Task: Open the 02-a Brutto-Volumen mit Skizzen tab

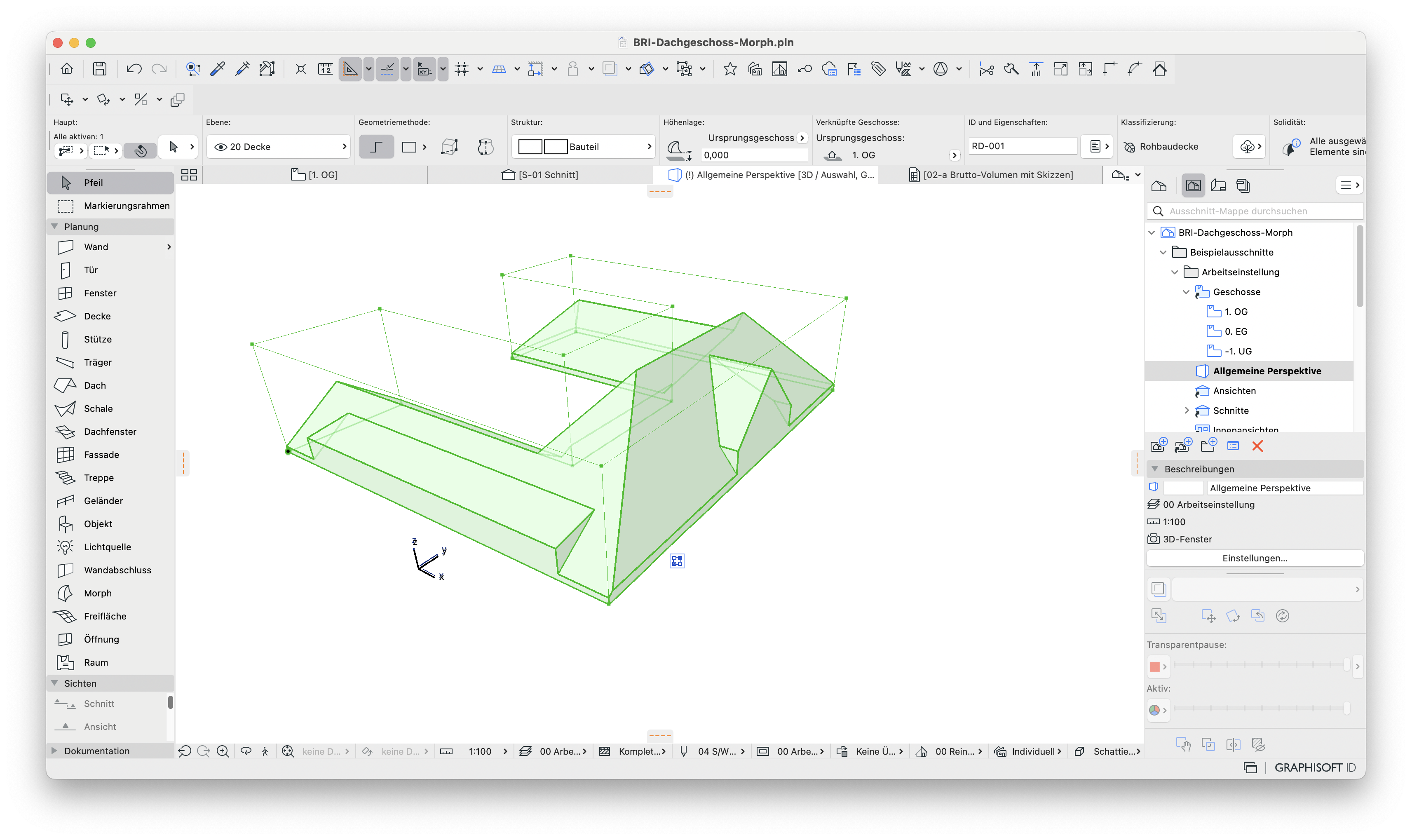Action: 990,174
